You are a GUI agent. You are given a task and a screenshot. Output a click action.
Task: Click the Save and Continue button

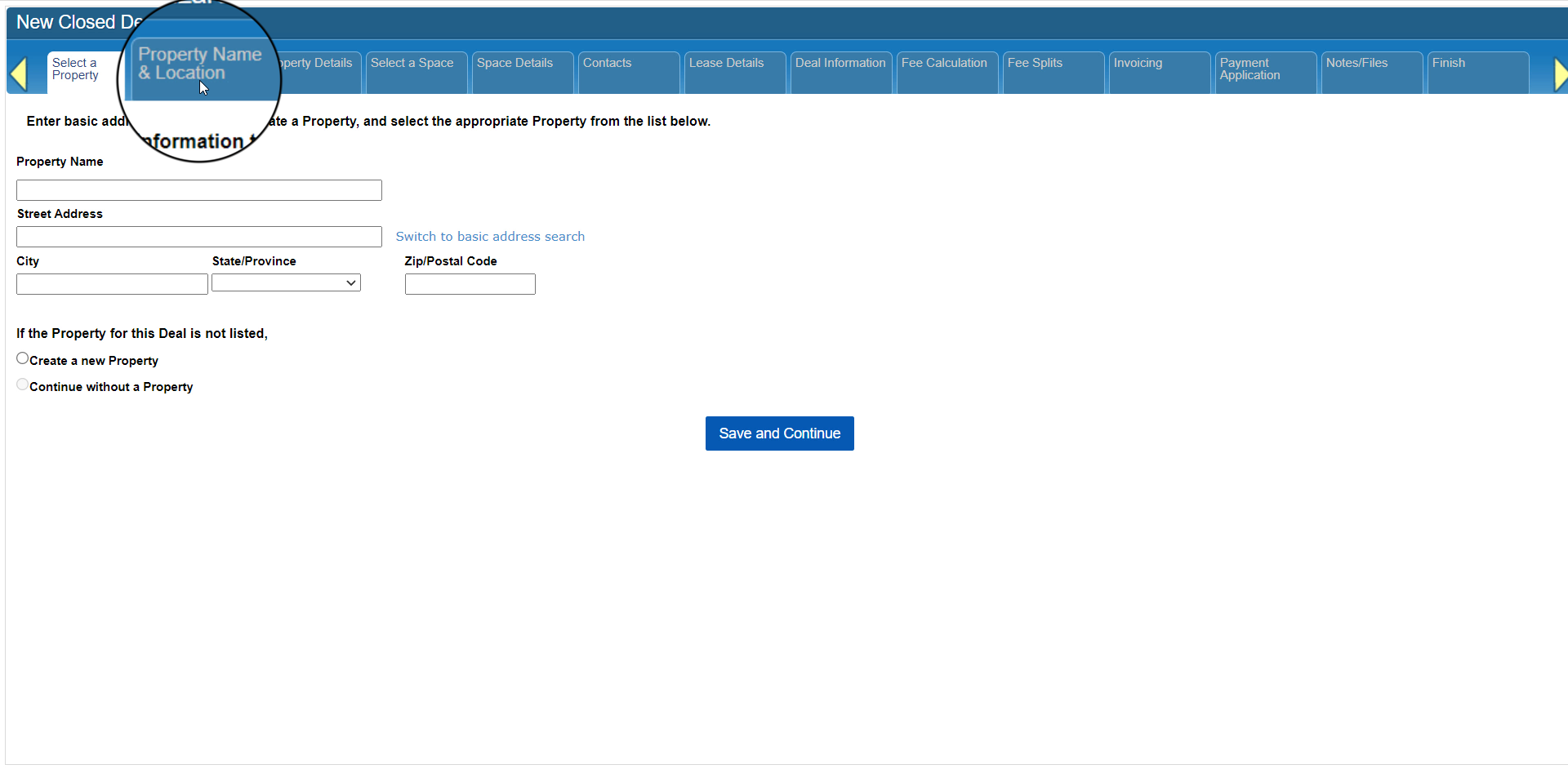(x=779, y=433)
